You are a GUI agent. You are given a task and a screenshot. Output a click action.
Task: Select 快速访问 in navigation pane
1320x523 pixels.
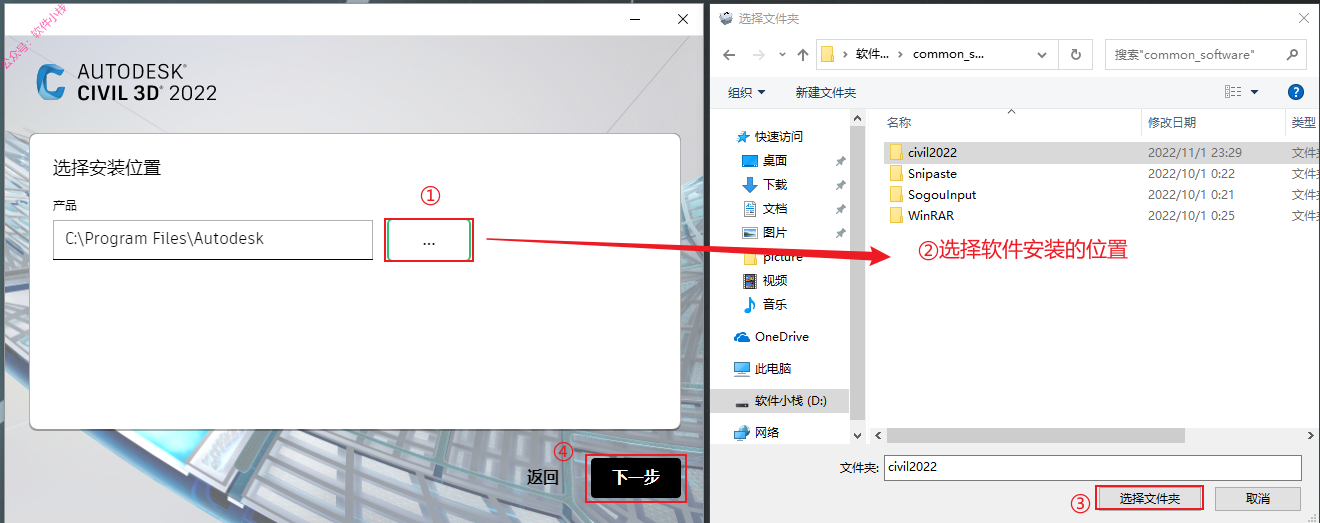click(x=779, y=136)
